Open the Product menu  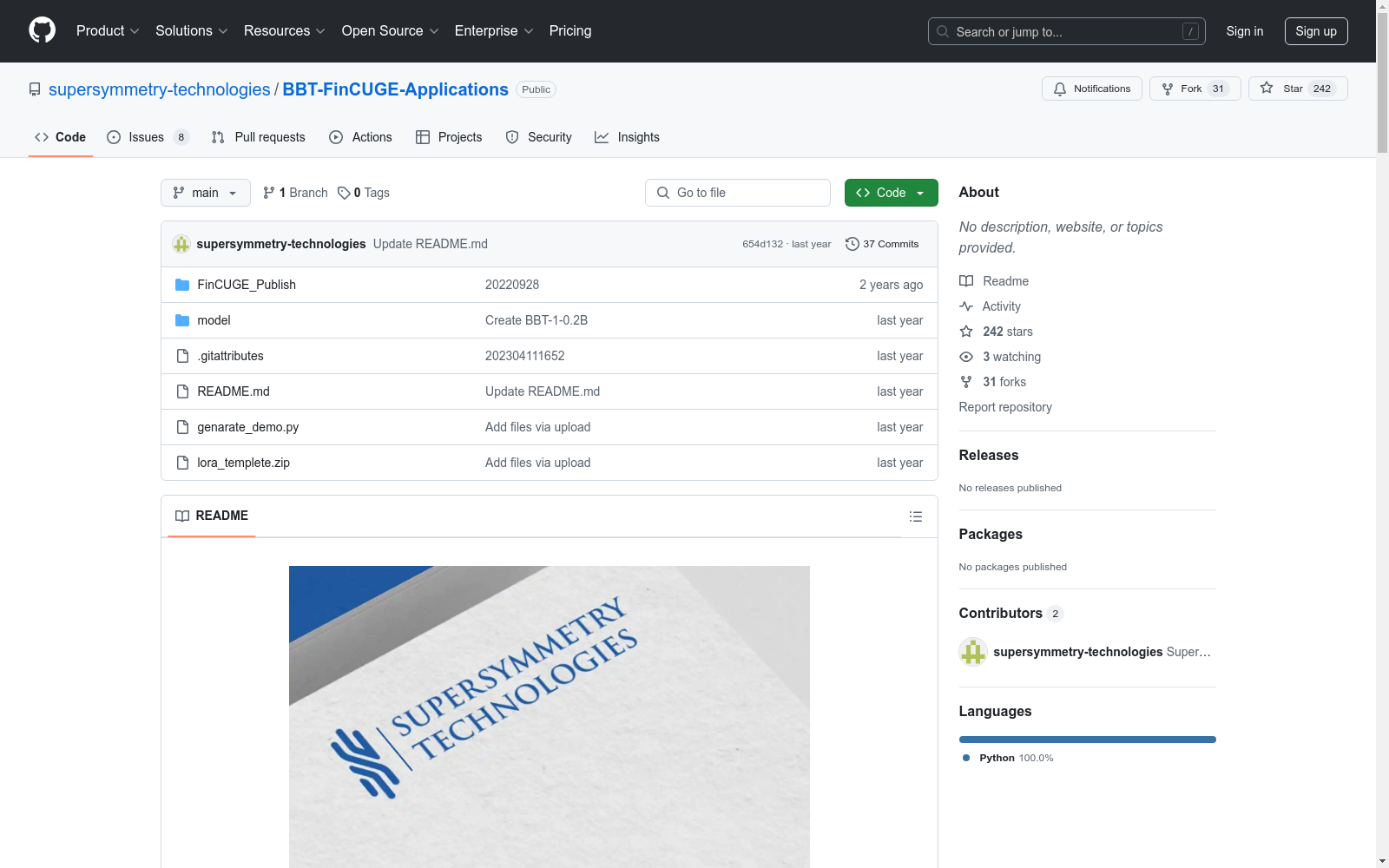108,30
